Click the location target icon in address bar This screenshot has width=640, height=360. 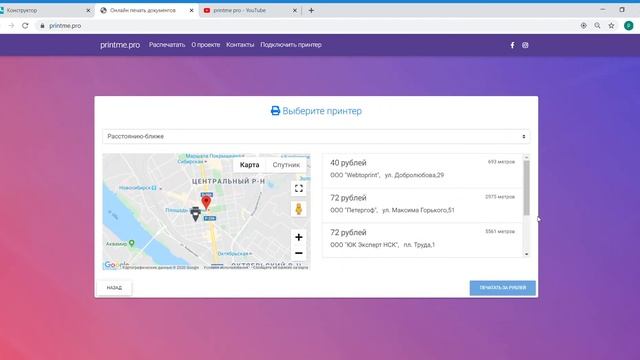coord(583,26)
